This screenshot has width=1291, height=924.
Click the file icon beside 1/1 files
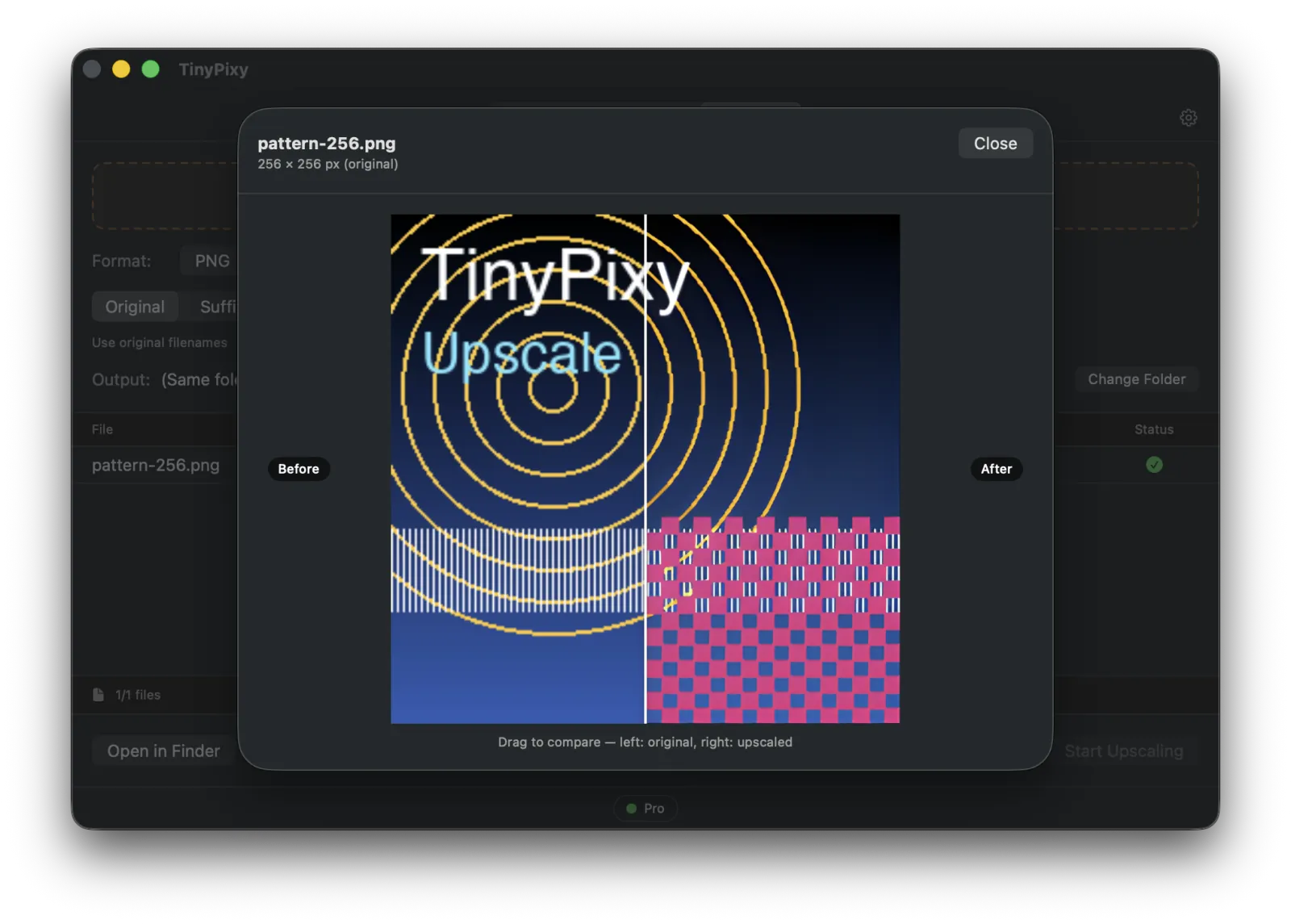(x=98, y=695)
